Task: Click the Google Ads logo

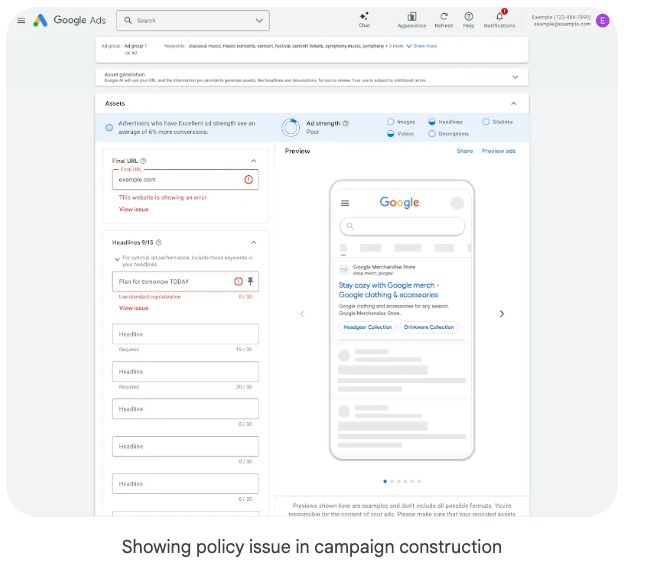Action: (x=69, y=20)
